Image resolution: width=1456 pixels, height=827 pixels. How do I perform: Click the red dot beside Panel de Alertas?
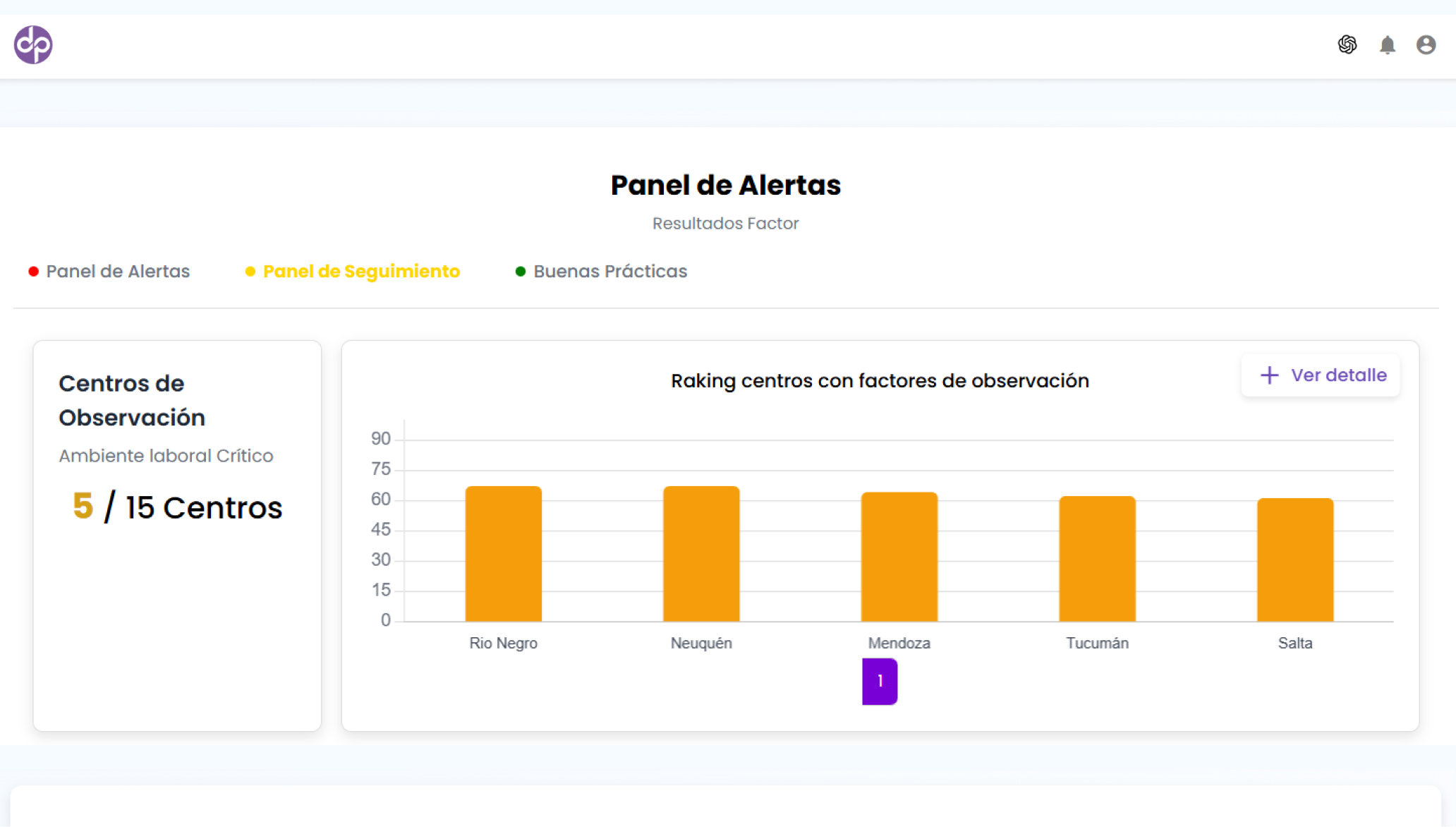tap(33, 272)
